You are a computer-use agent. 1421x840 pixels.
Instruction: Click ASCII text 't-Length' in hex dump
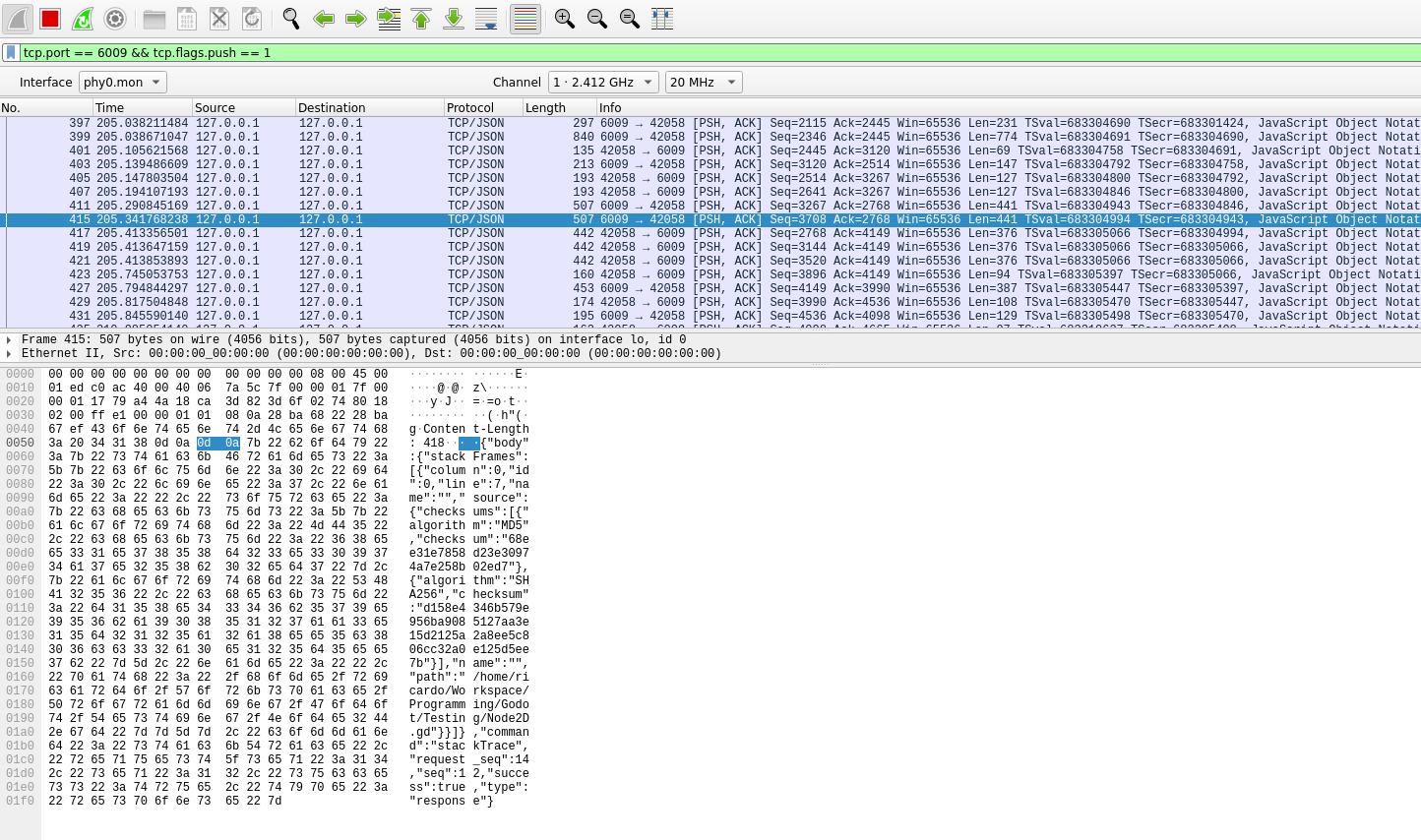pyautogui.click(x=501, y=430)
